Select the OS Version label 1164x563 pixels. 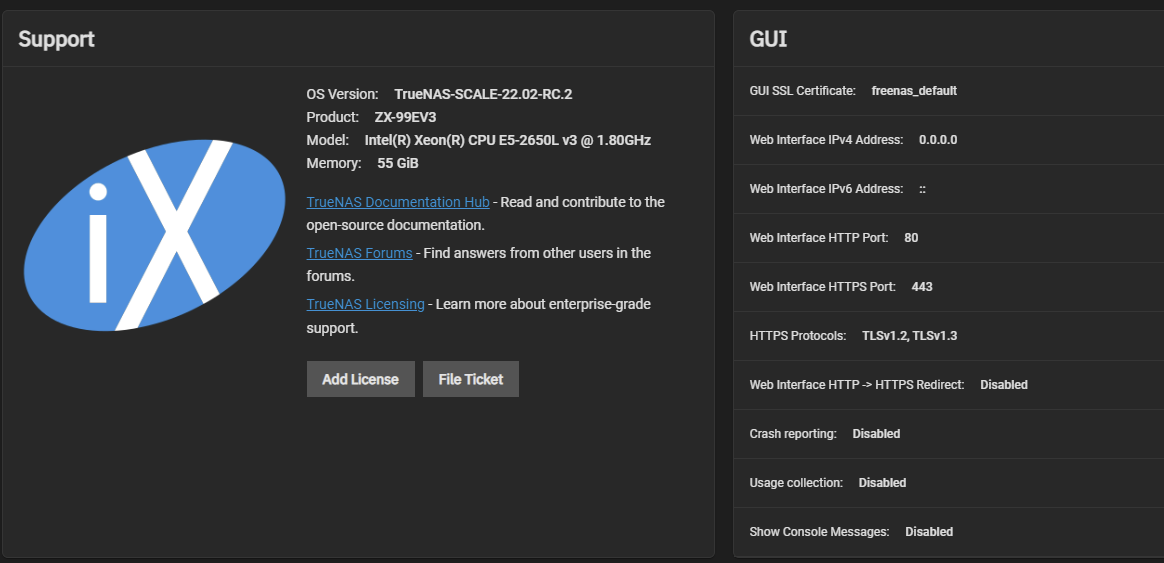coord(342,94)
